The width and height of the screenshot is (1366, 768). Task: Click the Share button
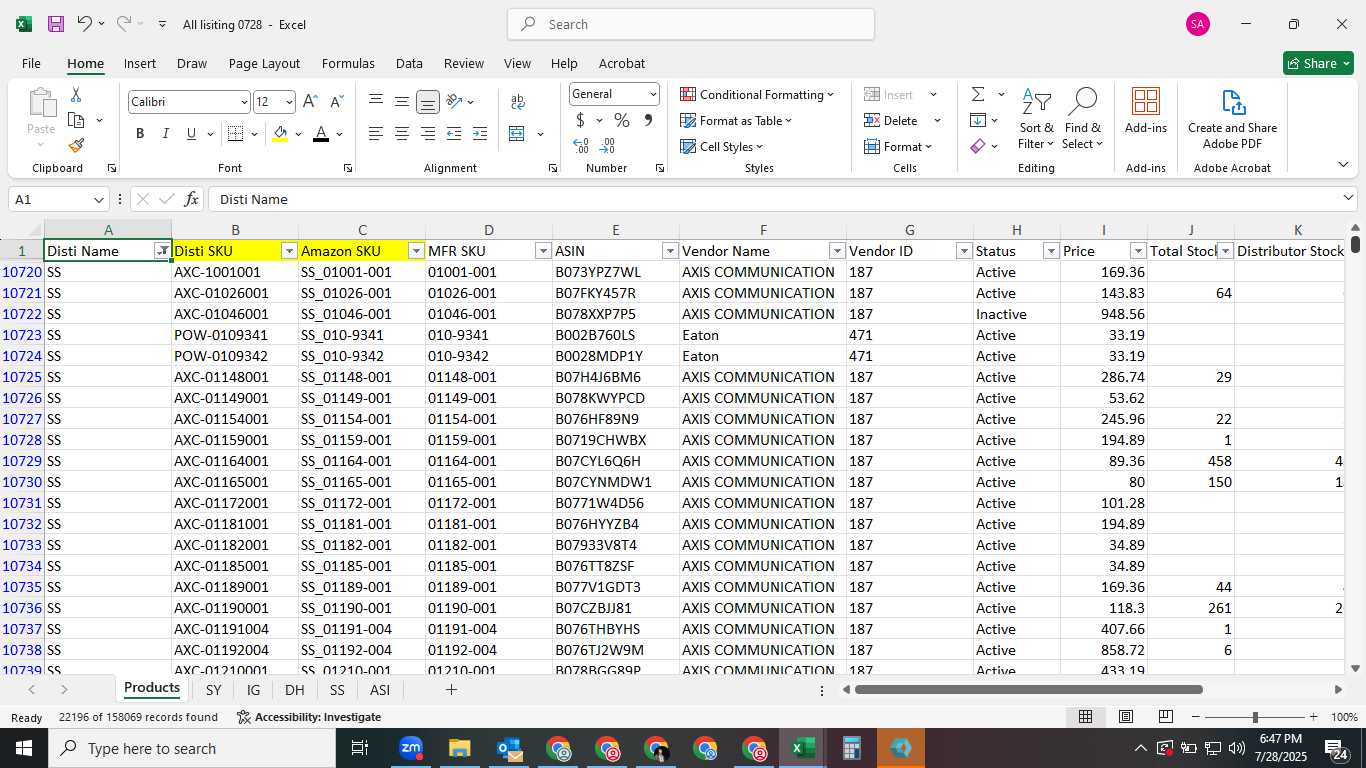[1318, 63]
